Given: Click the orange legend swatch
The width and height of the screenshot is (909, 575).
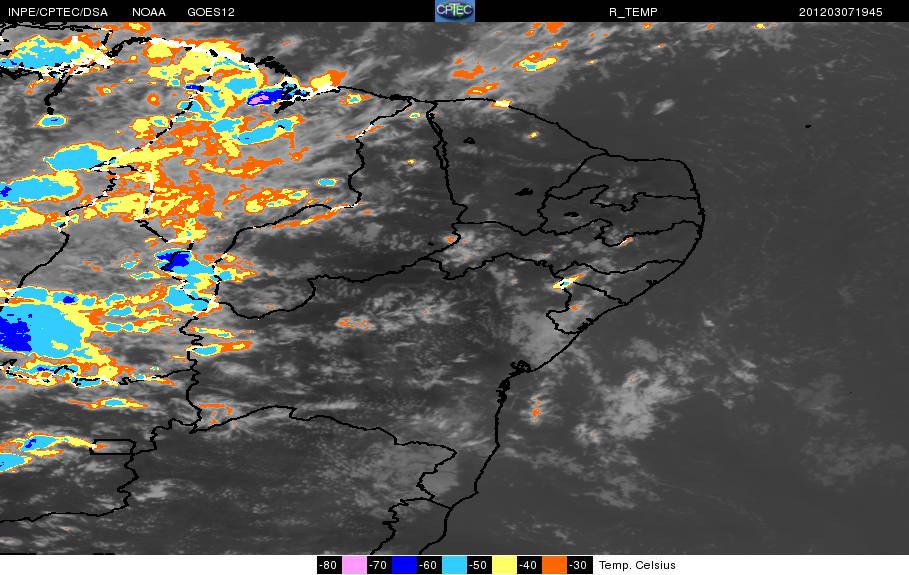Looking at the screenshot, I should pos(554,565).
